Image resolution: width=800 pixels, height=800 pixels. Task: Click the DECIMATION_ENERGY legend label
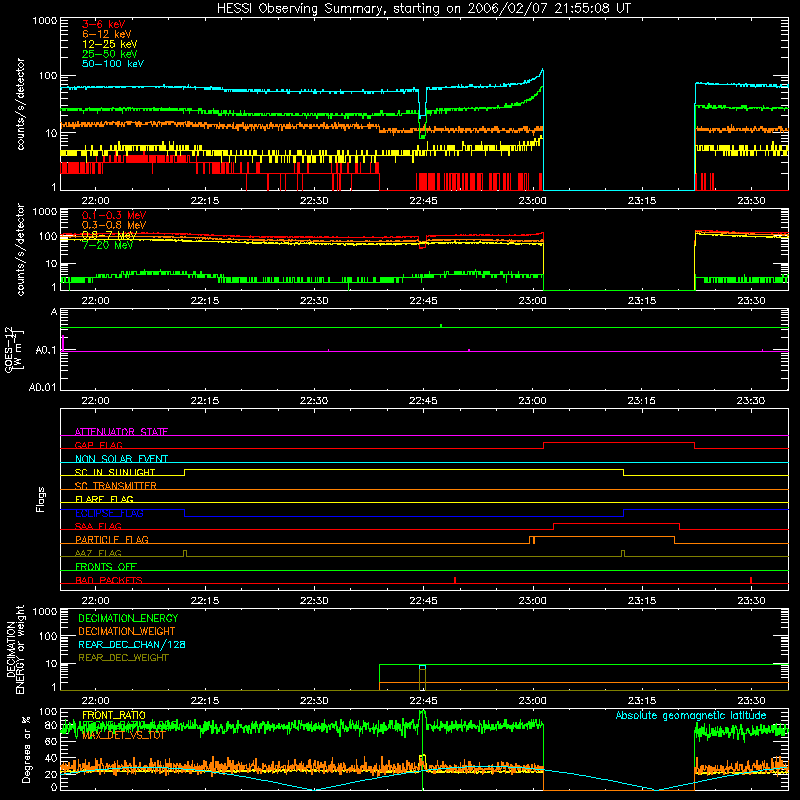(128, 618)
